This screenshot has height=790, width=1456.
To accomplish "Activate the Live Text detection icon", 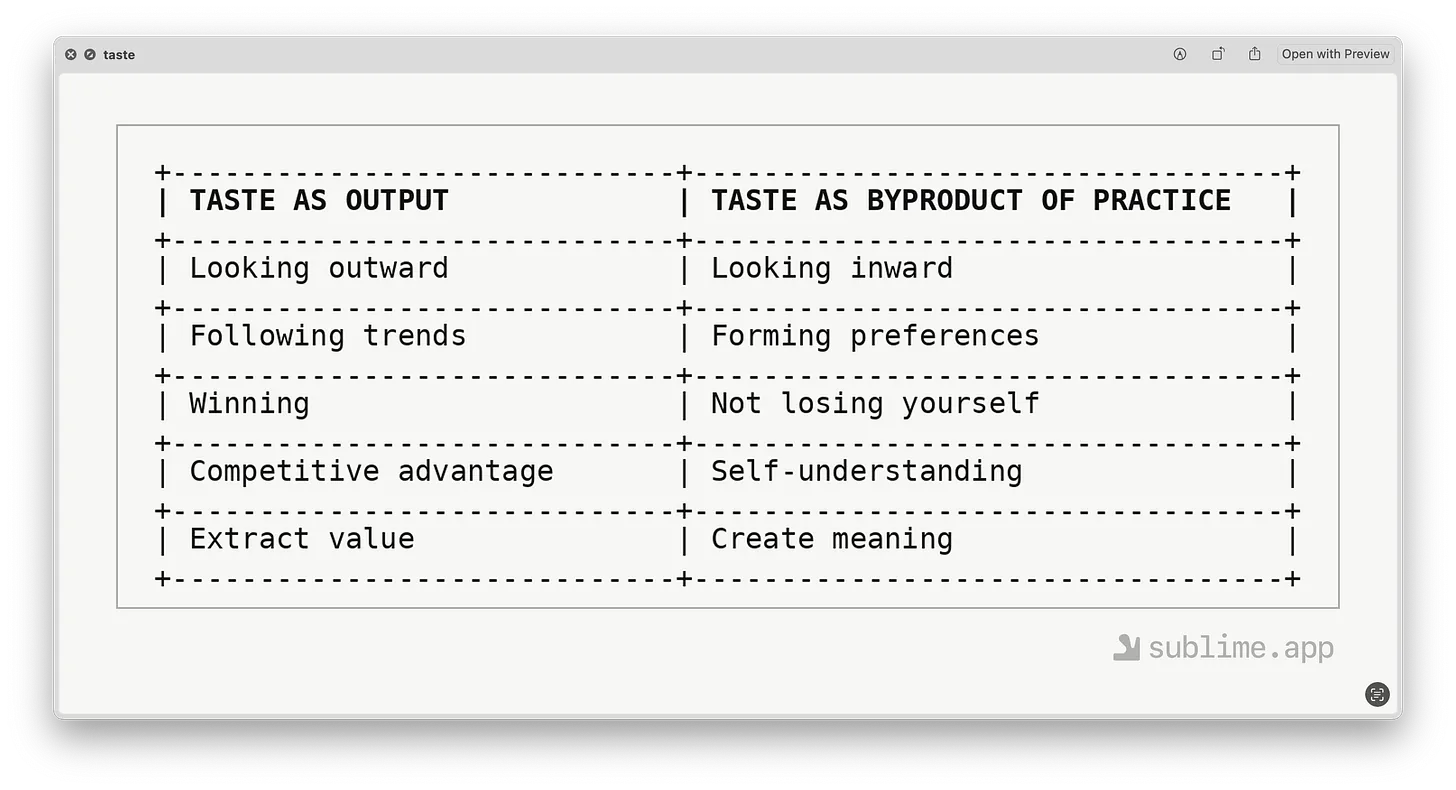I will 1377,694.
